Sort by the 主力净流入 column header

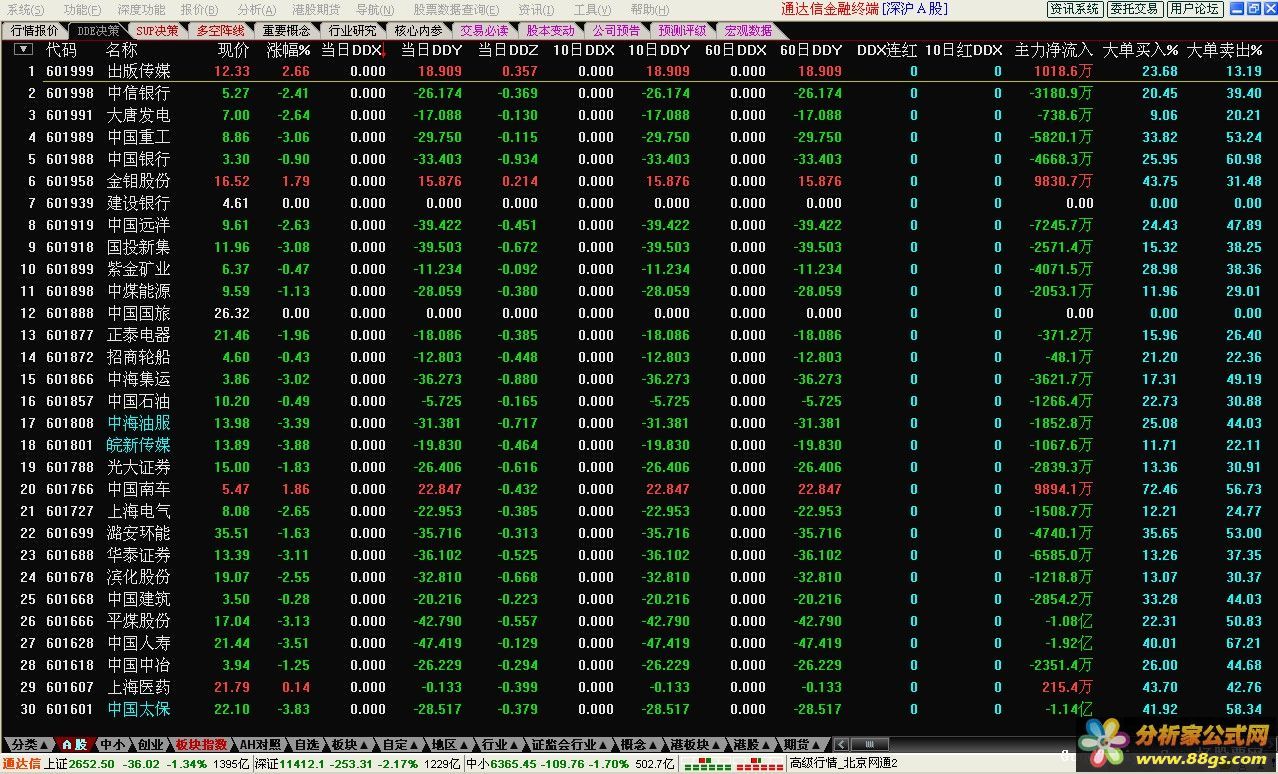click(1053, 49)
